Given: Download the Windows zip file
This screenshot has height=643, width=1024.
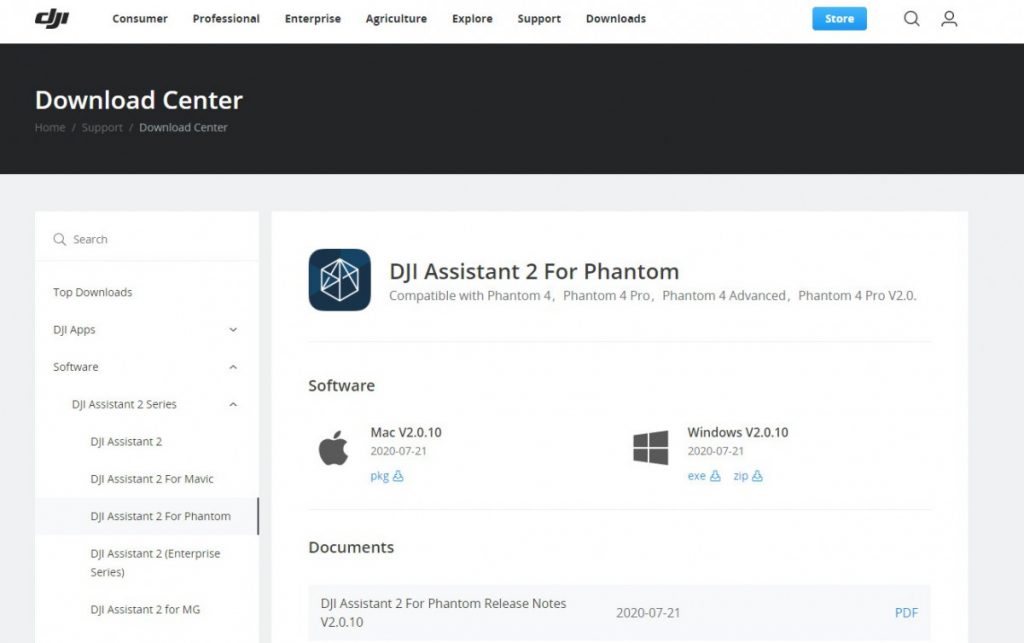Looking at the screenshot, I should 748,476.
